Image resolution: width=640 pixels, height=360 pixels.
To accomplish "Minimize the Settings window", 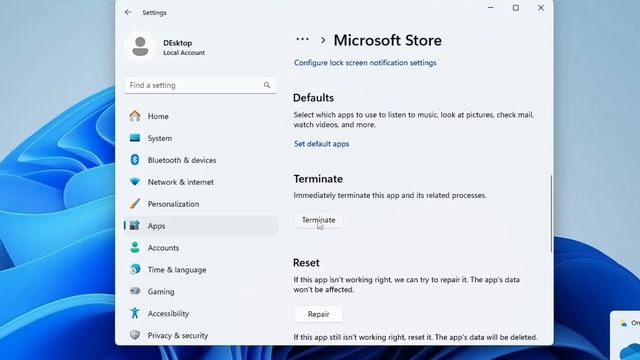I will click(x=491, y=8).
